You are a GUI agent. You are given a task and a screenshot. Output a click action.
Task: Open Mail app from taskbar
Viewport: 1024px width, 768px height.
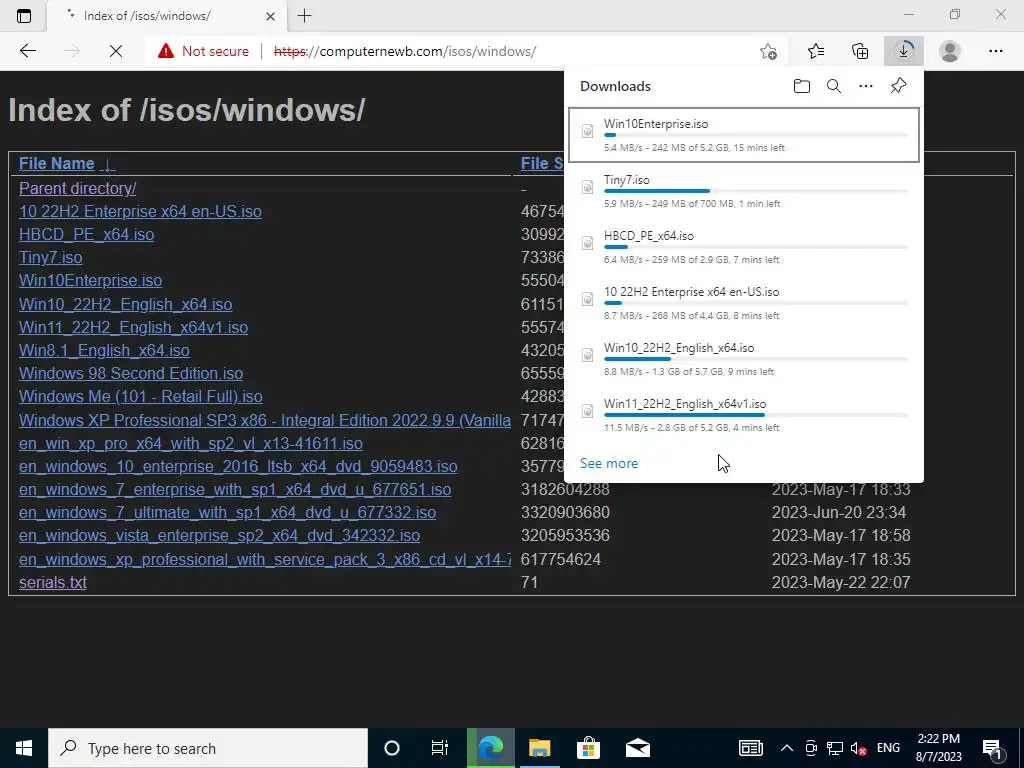637,748
